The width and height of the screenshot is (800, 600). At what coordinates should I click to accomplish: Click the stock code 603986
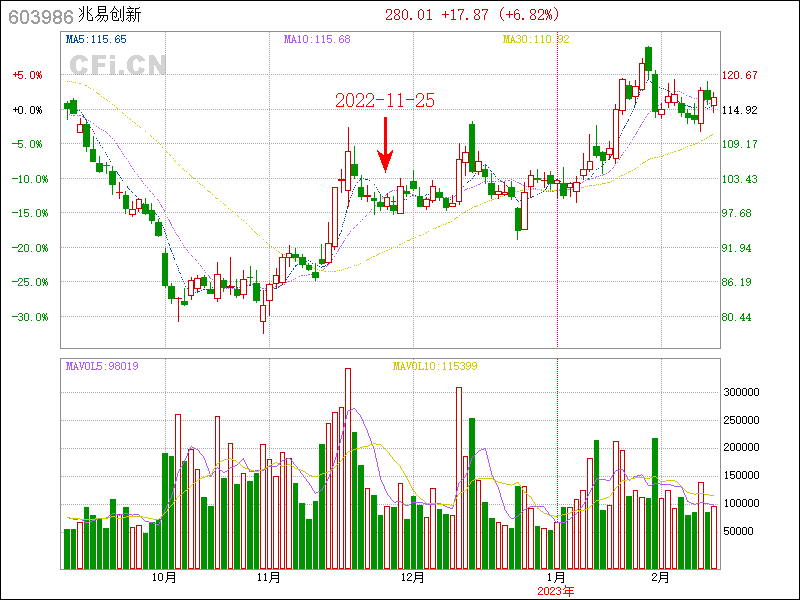[41, 17]
